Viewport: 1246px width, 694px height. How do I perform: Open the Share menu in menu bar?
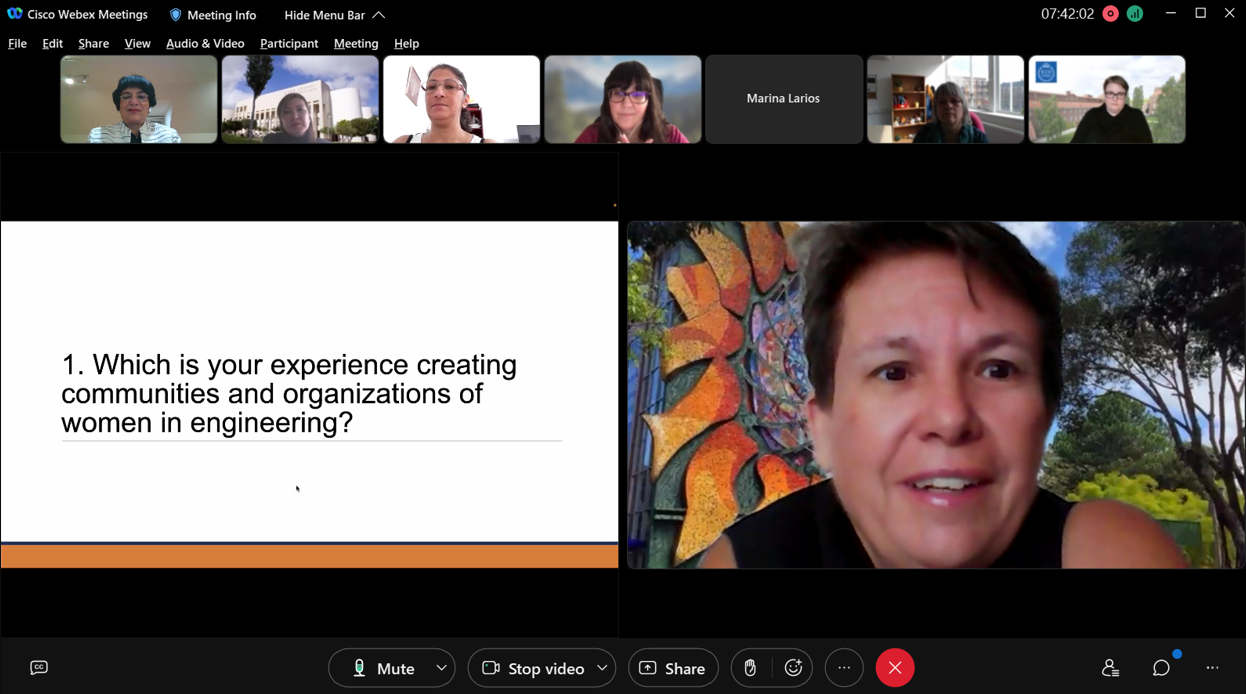(x=93, y=43)
